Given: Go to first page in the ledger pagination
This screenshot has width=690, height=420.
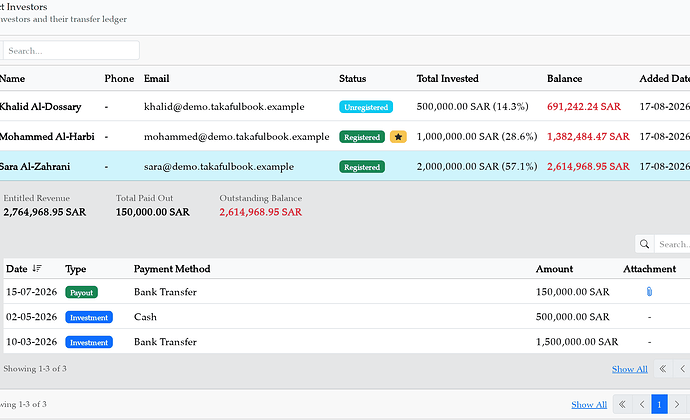Looking at the screenshot, I should tap(663, 368).
